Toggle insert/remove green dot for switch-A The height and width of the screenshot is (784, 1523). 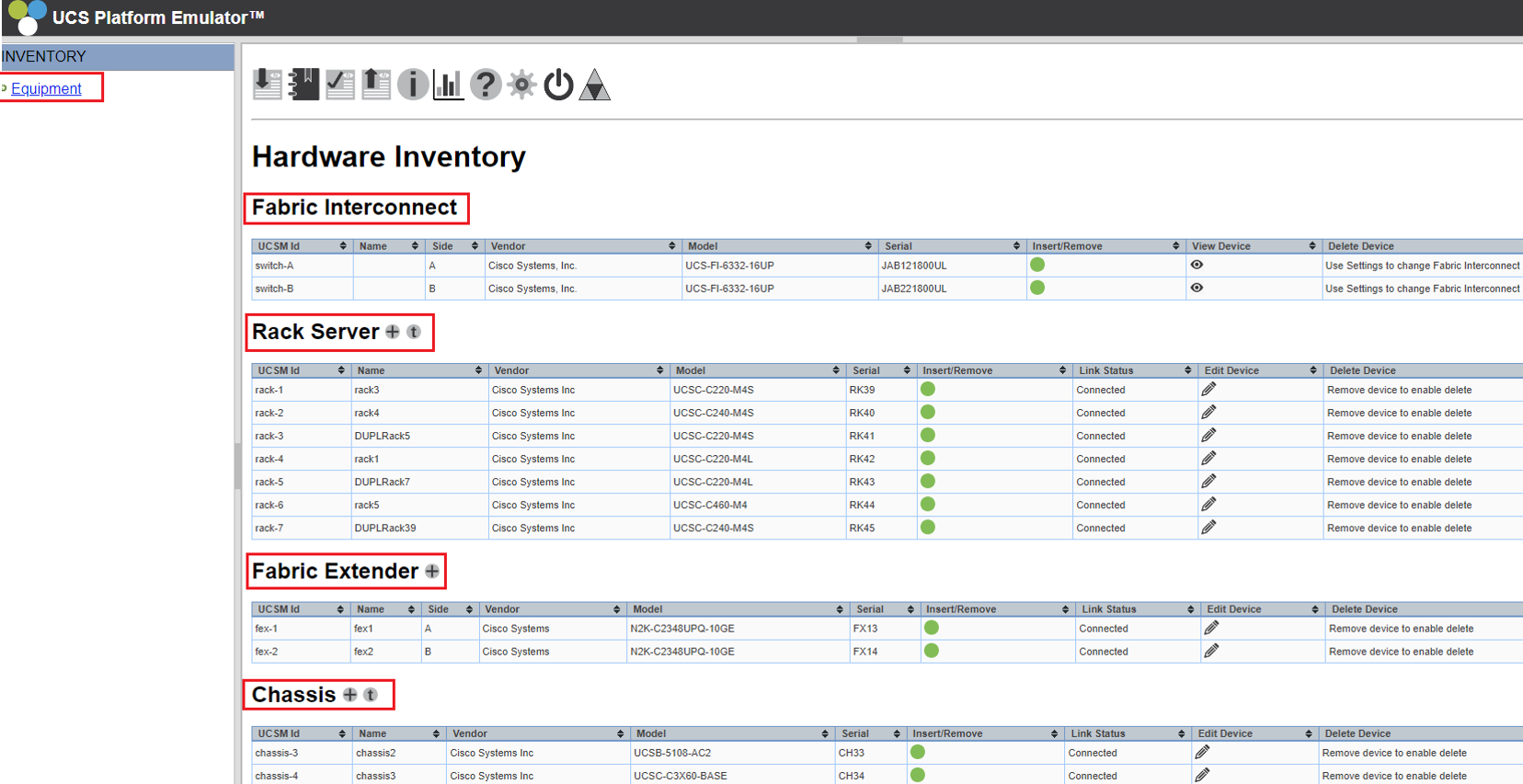pos(1037,265)
